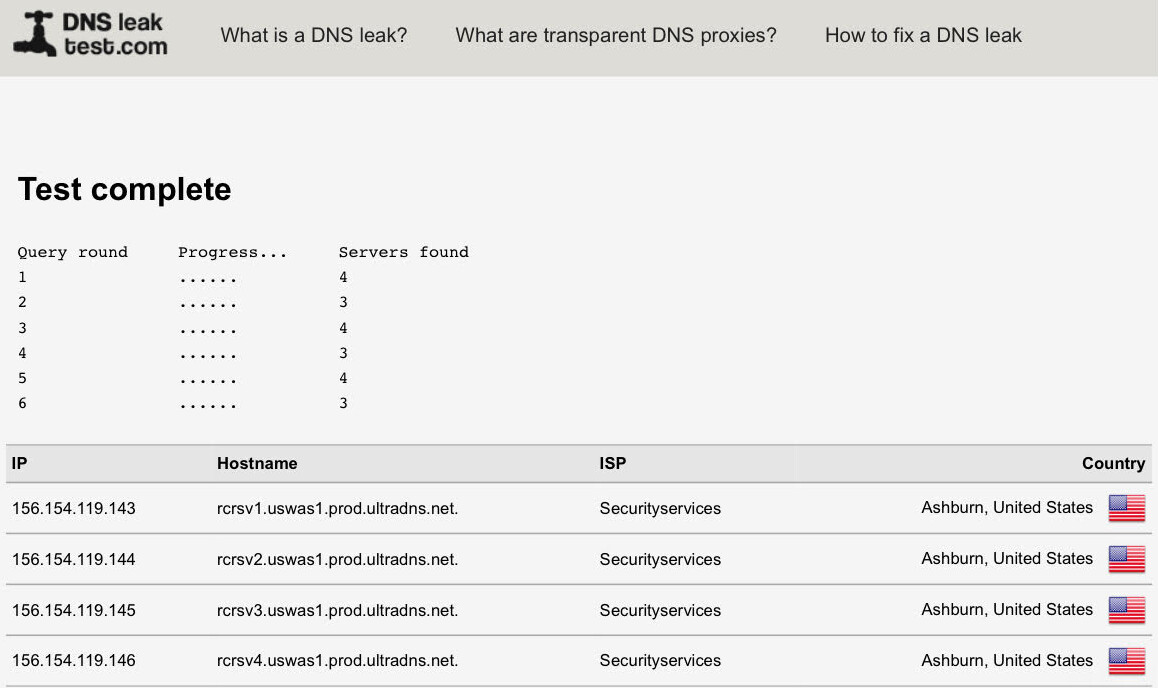Screen dimensions: 1158x688
Task: Click the Hostname column header
Action: pos(257,463)
